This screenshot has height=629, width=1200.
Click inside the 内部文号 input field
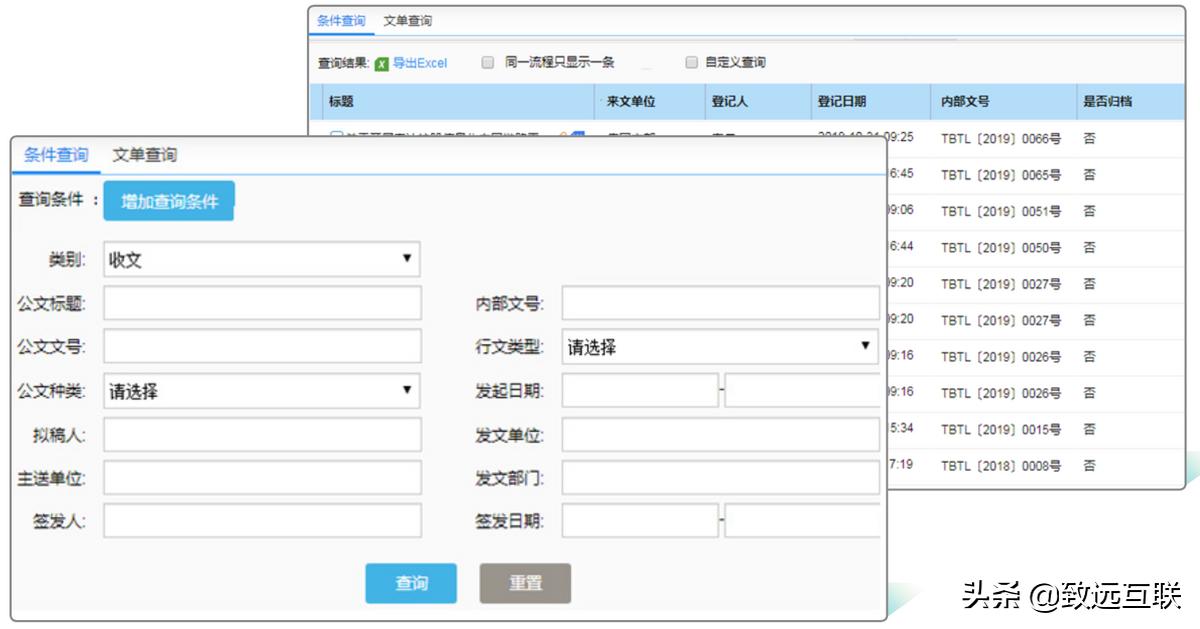(718, 303)
